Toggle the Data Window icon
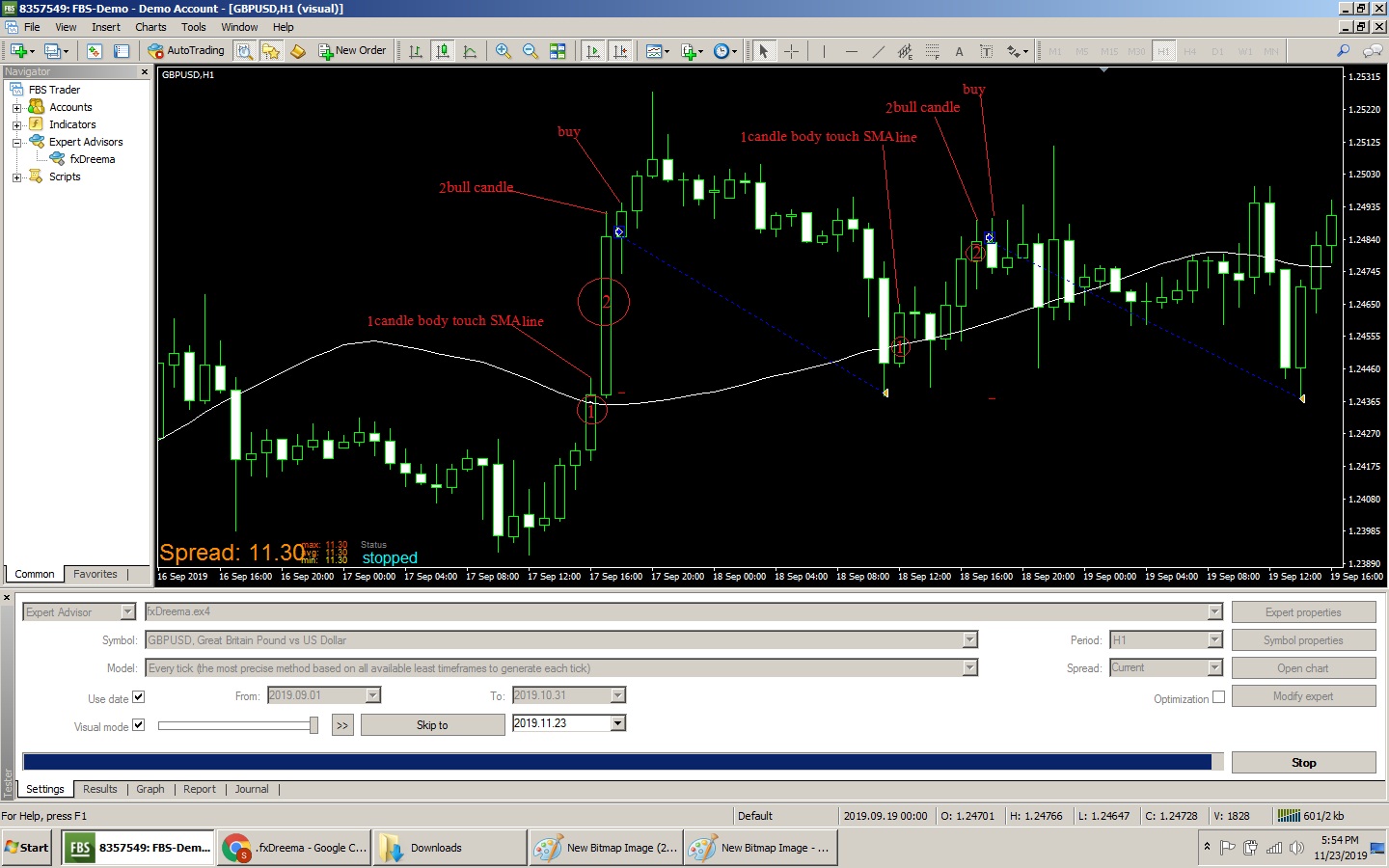 [x=122, y=51]
